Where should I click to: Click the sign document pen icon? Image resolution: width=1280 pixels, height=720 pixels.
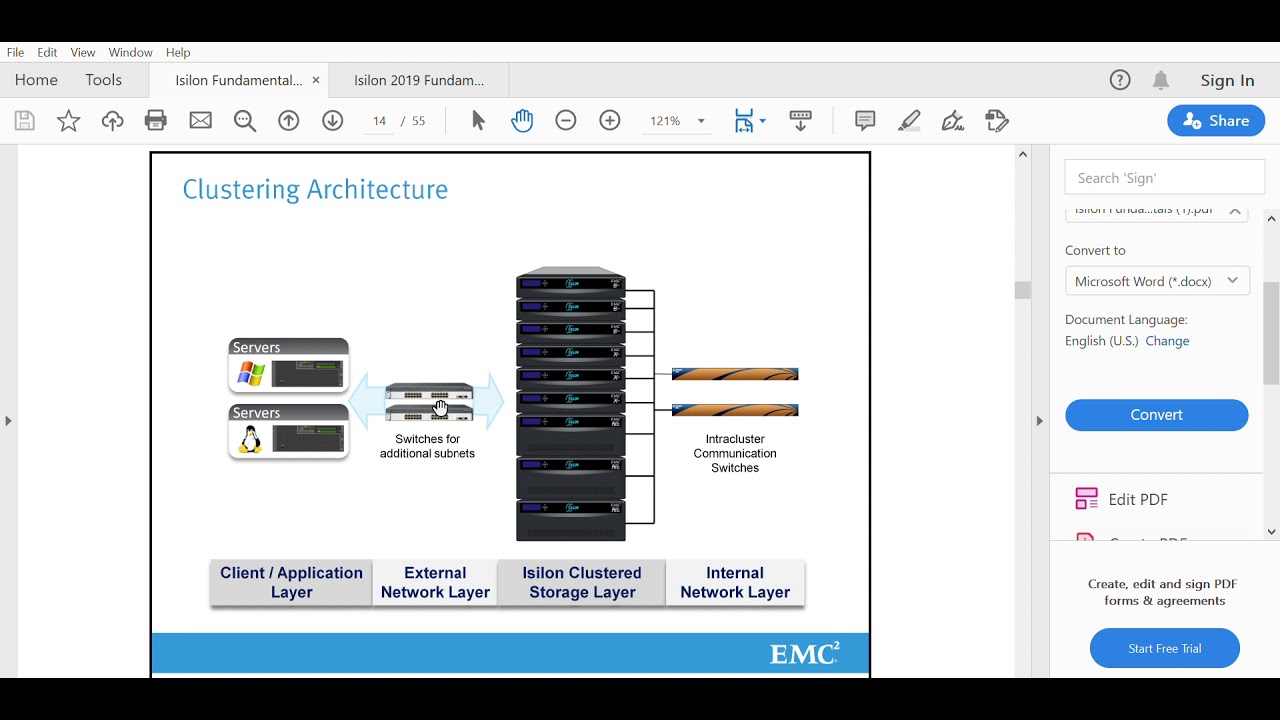tap(953, 121)
